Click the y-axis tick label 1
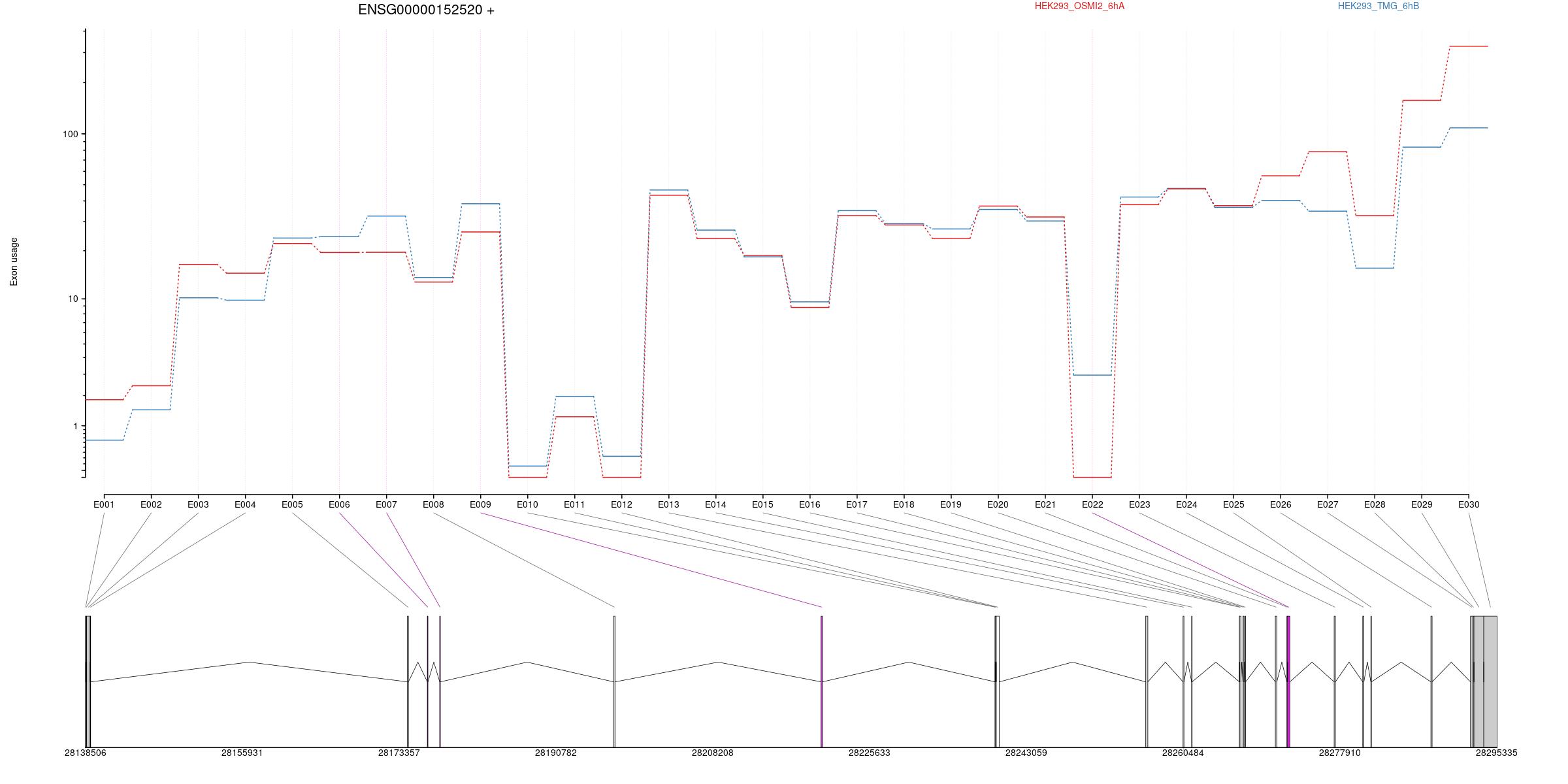This screenshot has height=784, width=1568. [75, 426]
